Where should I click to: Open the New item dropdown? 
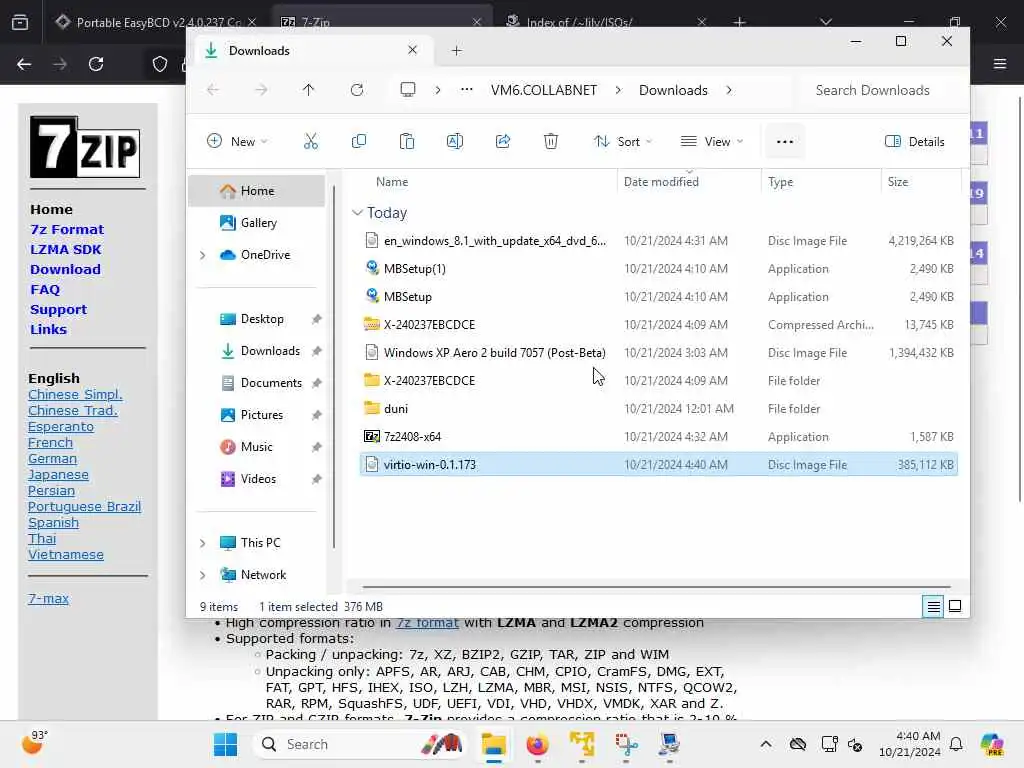pos(237,141)
